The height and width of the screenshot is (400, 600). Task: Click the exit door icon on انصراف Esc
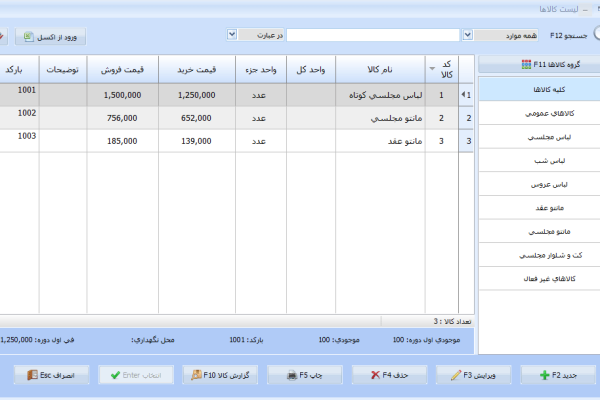tap(33, 375)
